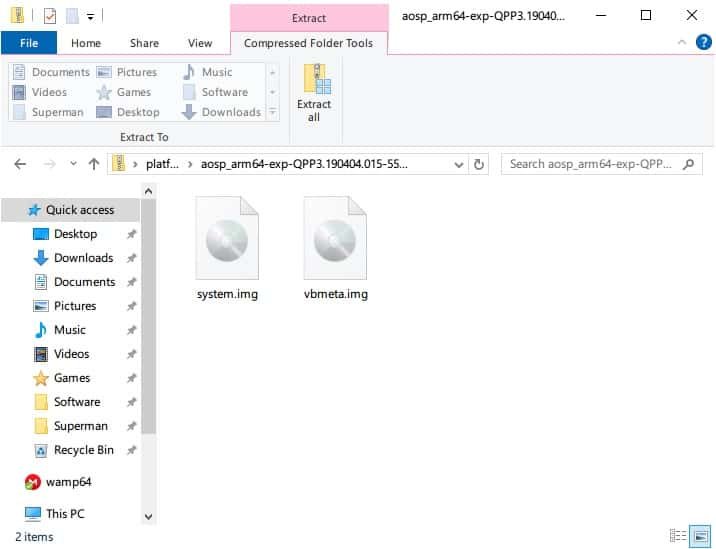Expand the address bar history dropdown
This screenshot has height=549, width=716.
tap(459, 164)
